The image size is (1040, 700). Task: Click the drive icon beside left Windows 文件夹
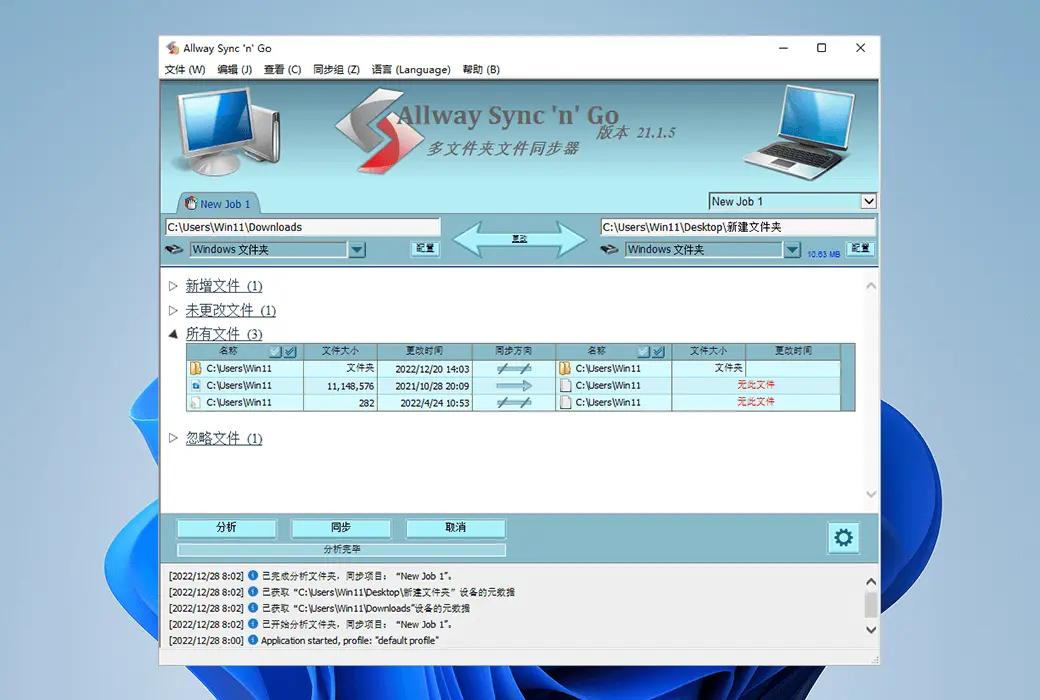tap(174, 249)
